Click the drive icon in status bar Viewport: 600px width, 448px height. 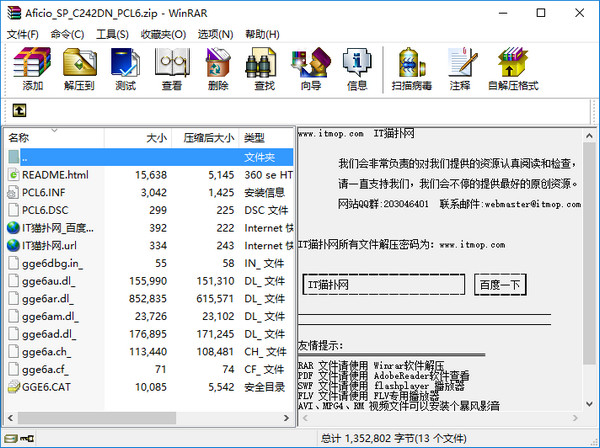pos(11,438)
